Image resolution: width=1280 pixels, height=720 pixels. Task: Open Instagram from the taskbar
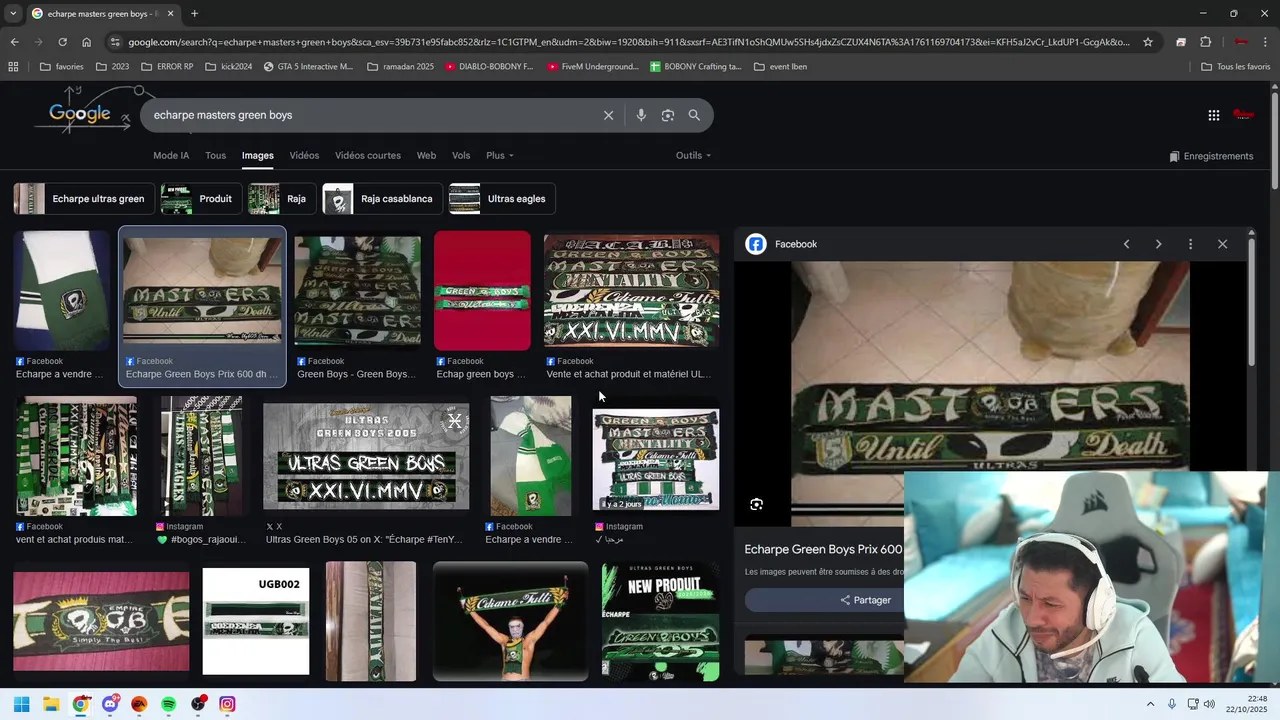point(227,704)
